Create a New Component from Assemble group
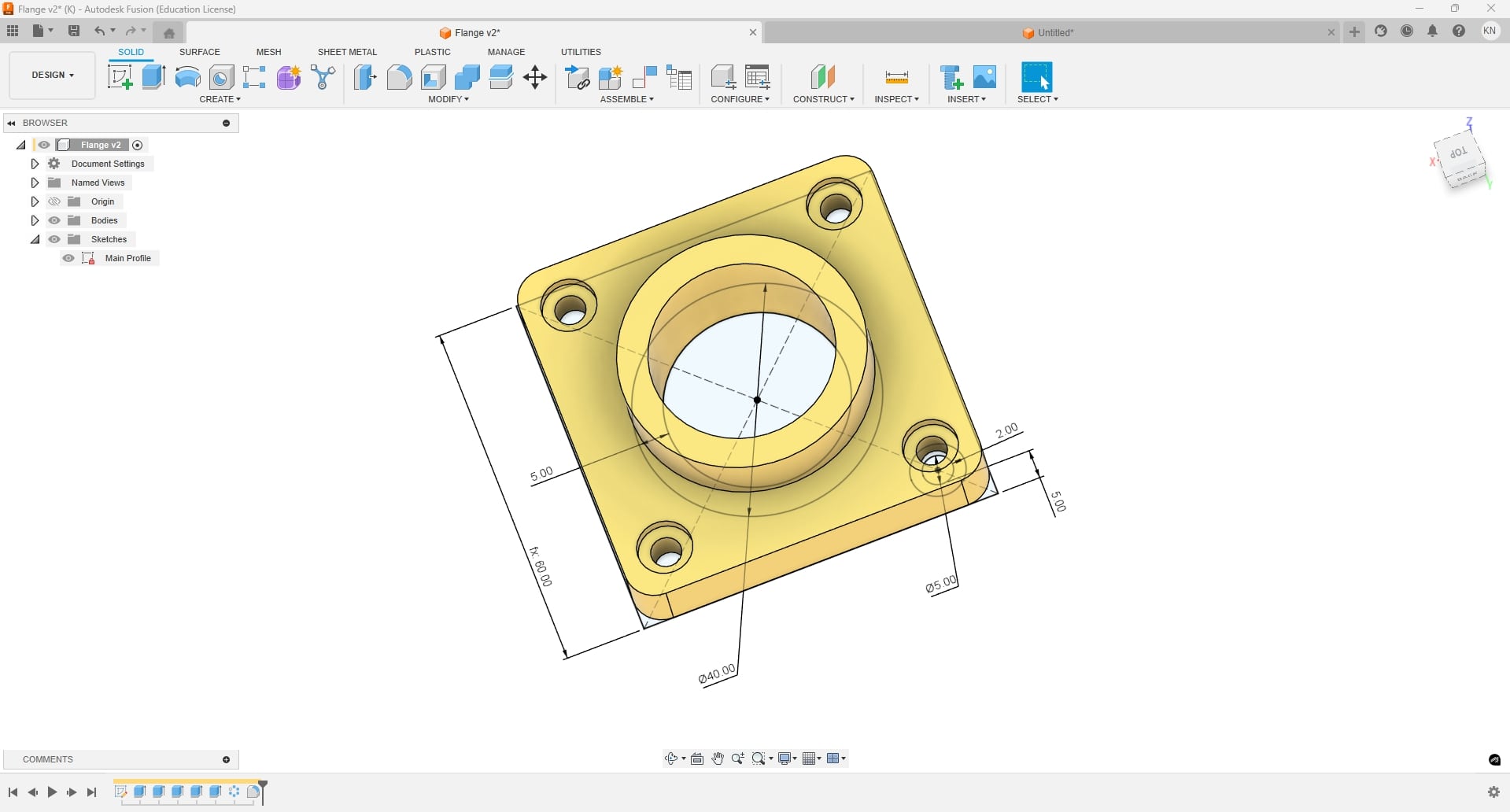Viewport: 1510px width, 812px height. click(x=611, y=77)
